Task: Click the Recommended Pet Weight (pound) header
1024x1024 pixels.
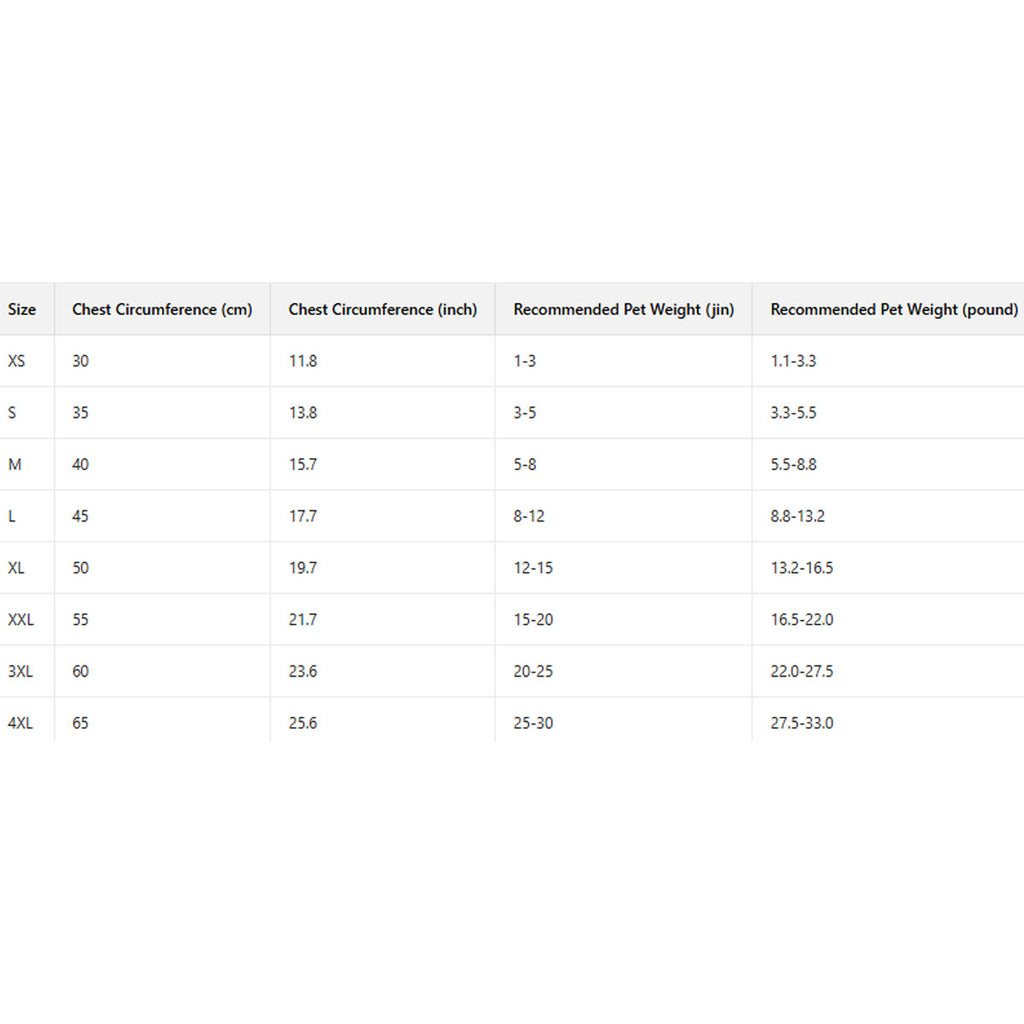Action: (894, 310)
